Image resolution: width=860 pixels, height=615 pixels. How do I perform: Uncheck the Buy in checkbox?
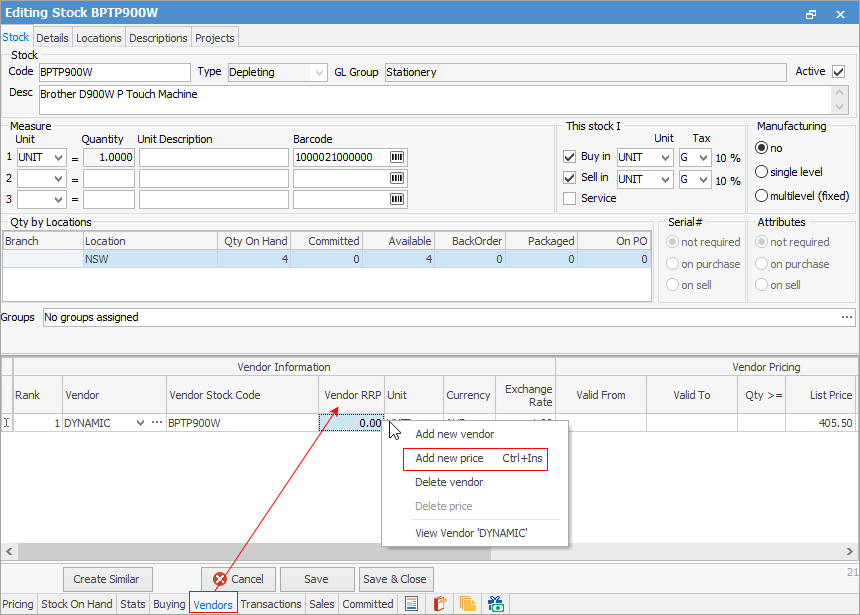coord(569,157)
